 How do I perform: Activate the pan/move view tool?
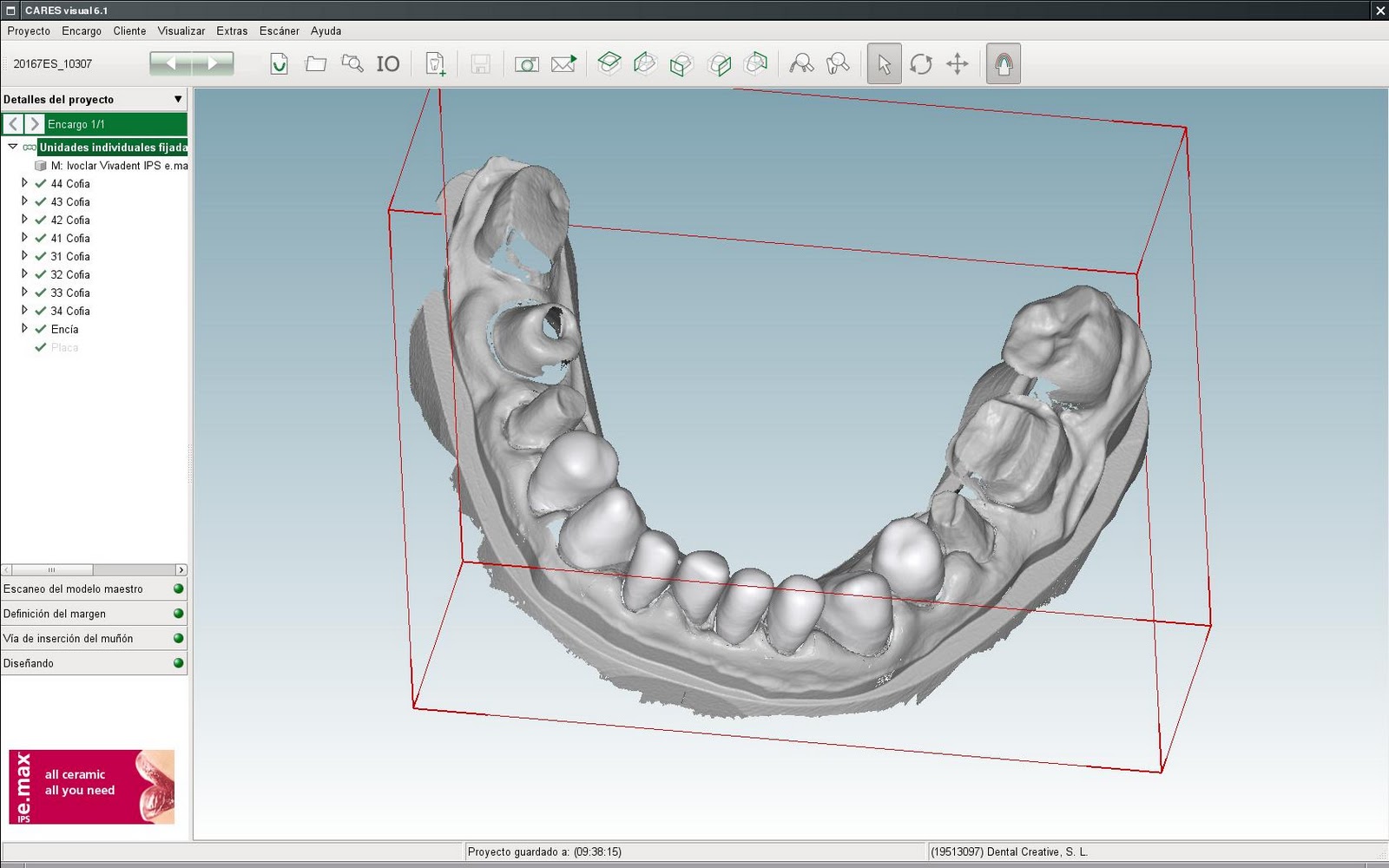click(958, 63)
